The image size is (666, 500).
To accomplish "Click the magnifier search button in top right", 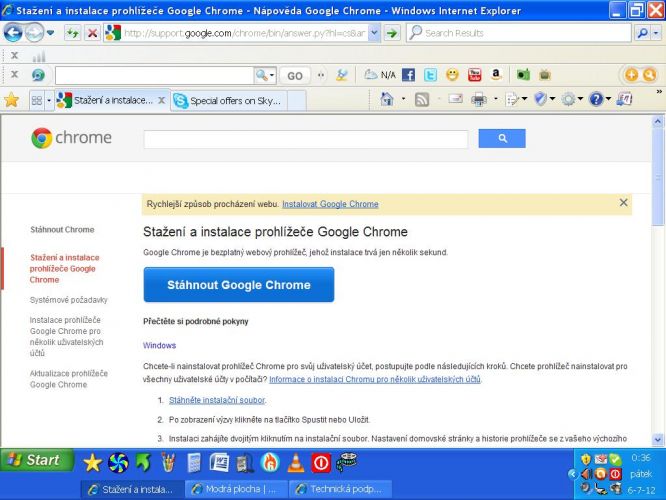I will tap(642, 33).
